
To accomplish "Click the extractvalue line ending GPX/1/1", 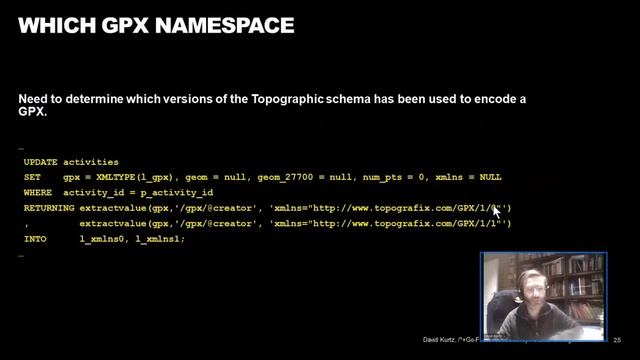I will pyautogui.click(x=267, y=224).
